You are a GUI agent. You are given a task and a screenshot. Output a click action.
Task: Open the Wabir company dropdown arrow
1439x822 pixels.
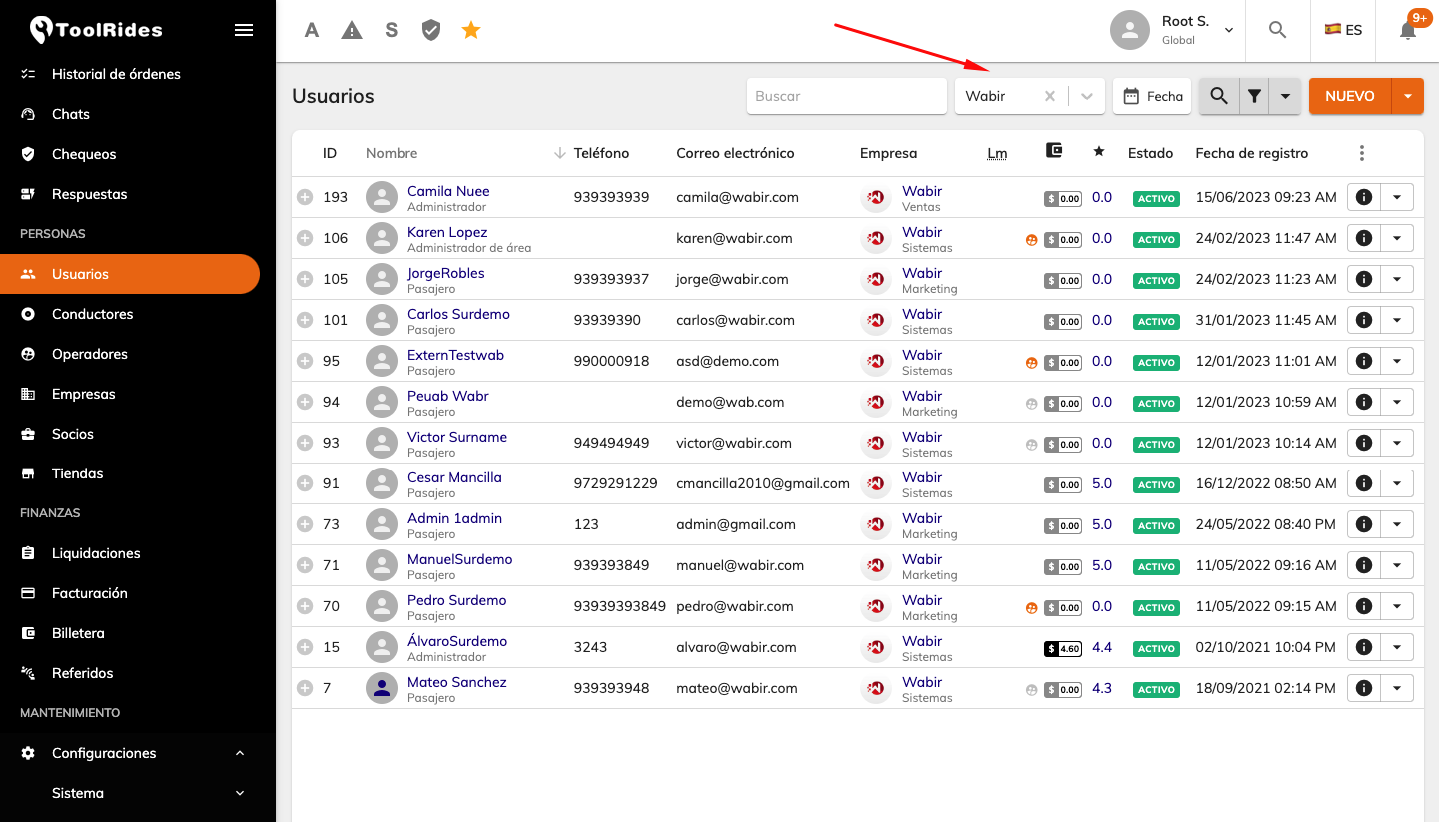click(x=1087, y=96)
